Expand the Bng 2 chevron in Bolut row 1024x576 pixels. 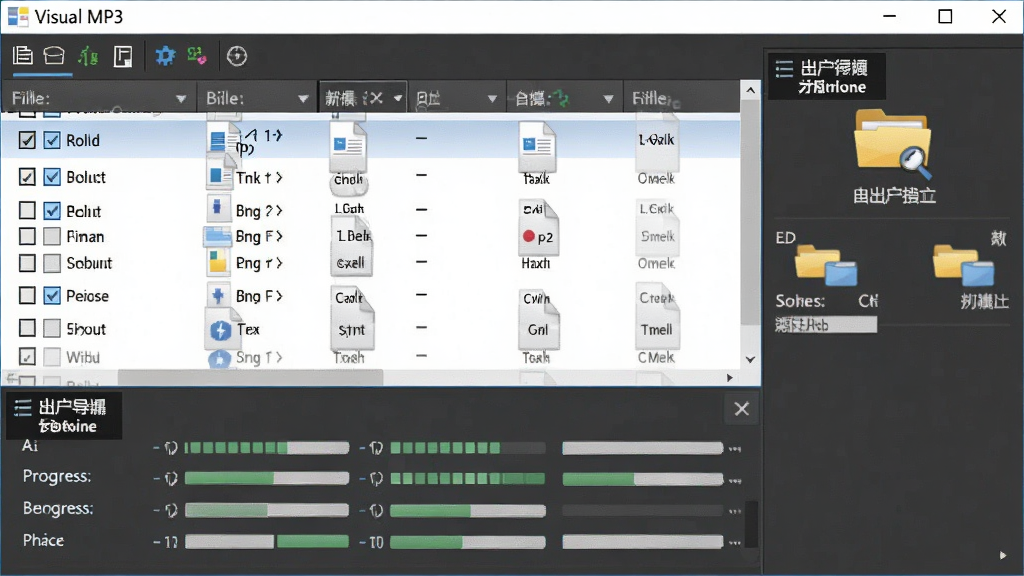(x=279, y=210)
